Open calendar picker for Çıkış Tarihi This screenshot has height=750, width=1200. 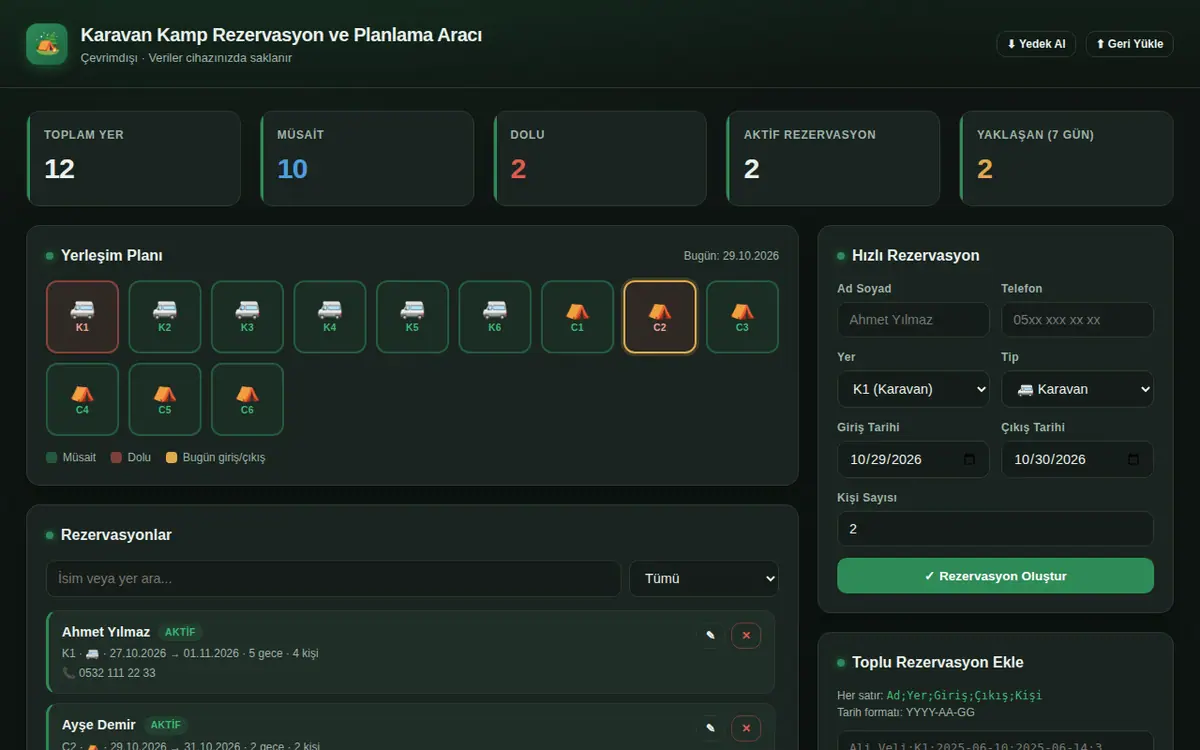click(1133, 460)
